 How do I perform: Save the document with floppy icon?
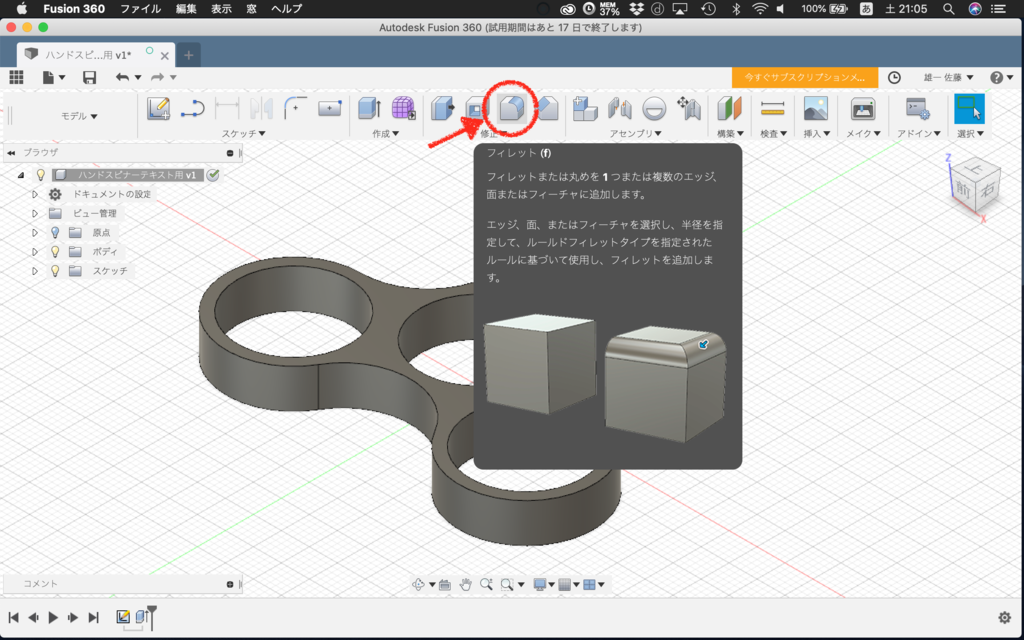point(89,77)
